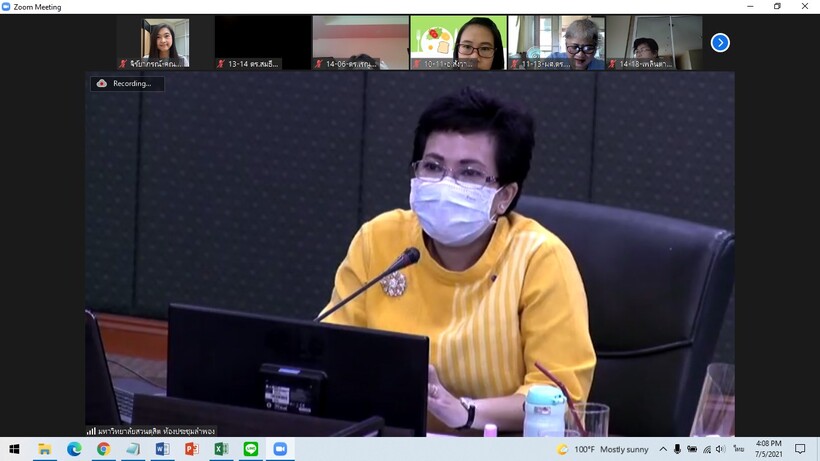Click muted mic icon on first participant tile
Viewport: 820px width, 461px height.
click(x=123, y=64)
